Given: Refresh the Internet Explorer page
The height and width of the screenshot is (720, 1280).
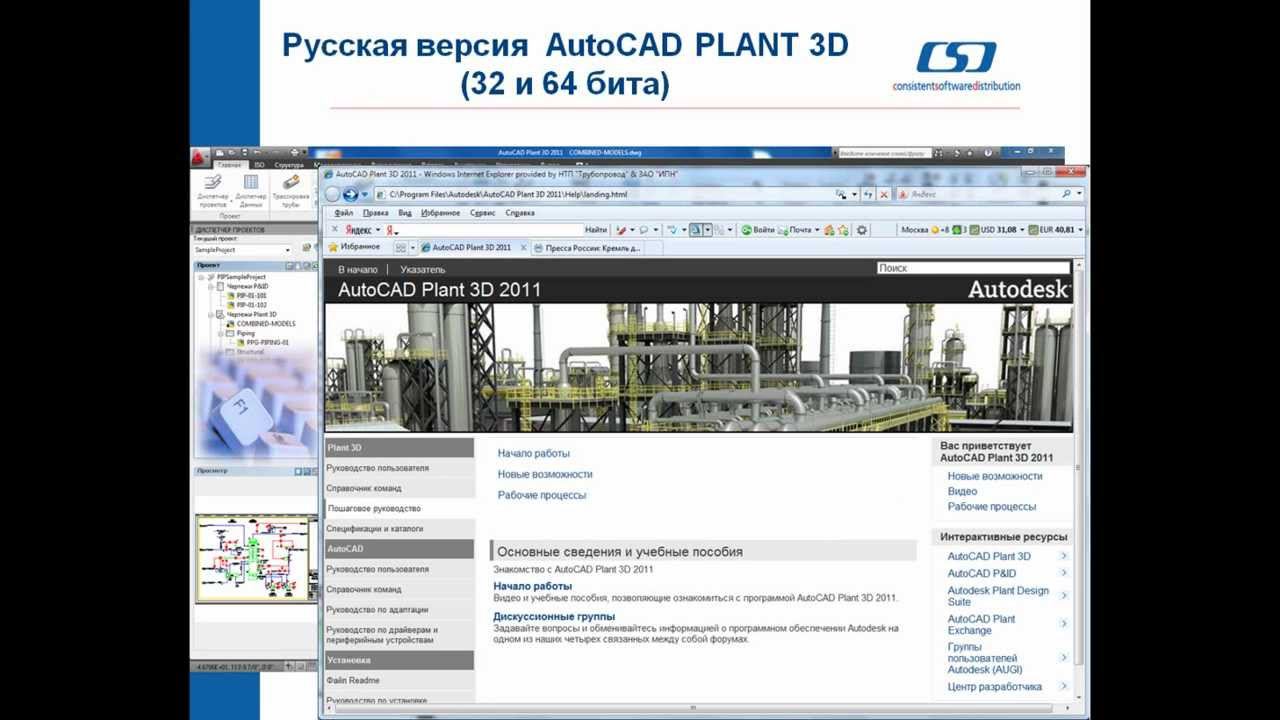Looking at the screenshot, I should (868, 194).
